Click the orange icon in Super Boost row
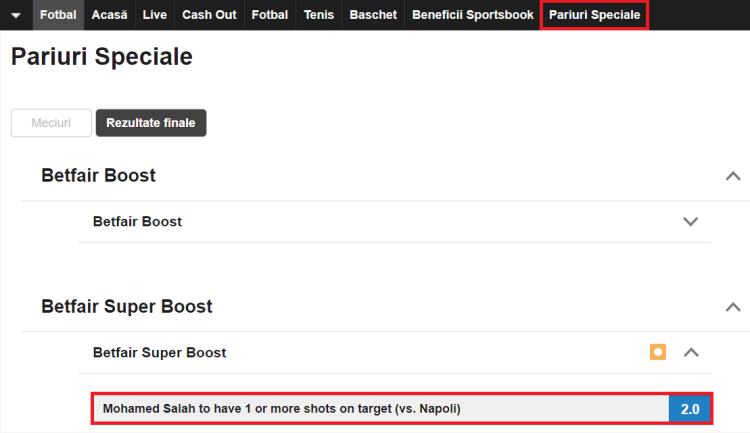 click(x=657, y=352)
